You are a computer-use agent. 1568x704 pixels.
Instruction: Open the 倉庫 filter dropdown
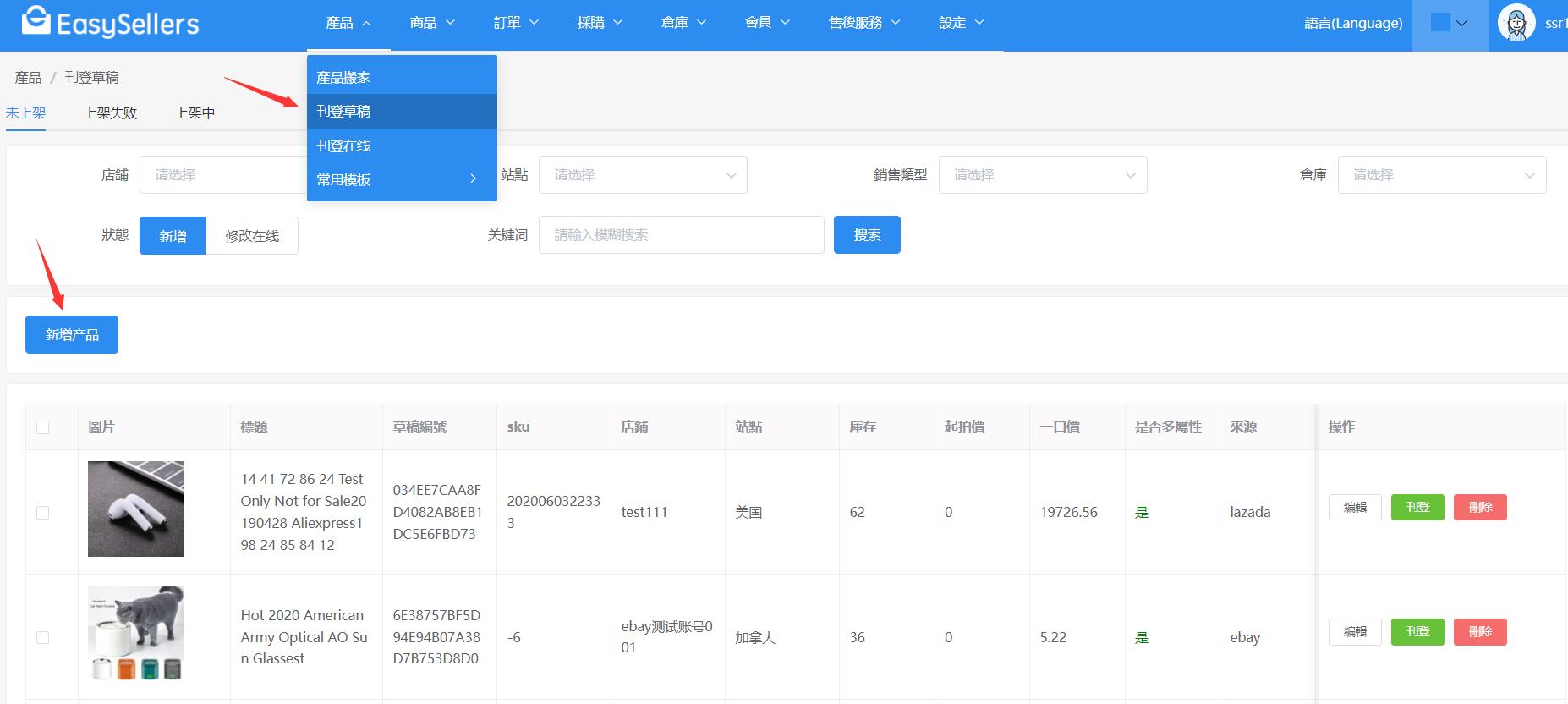click(1442, 175)
